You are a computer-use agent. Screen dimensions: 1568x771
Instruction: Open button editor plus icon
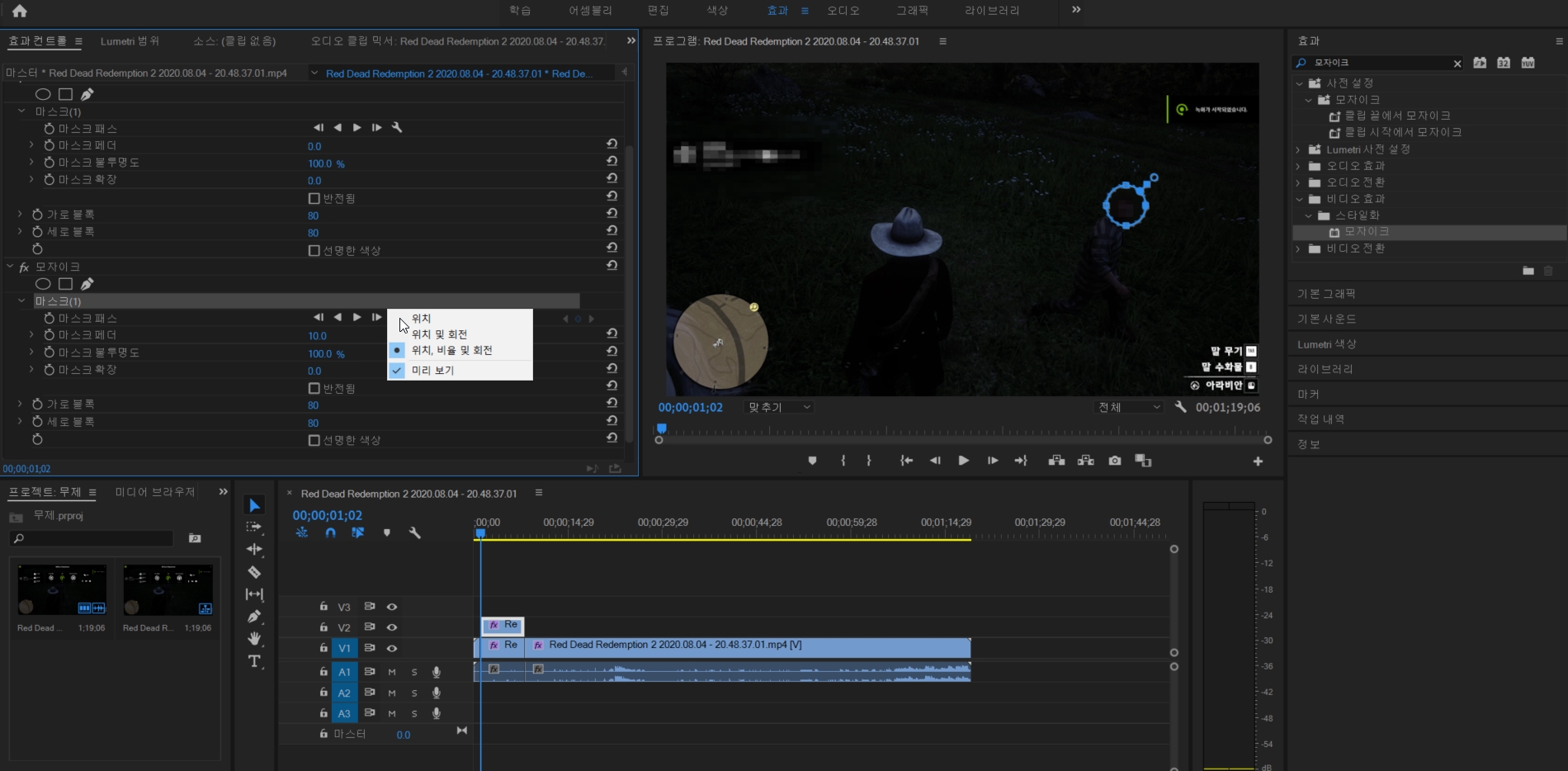click(1258, 461)
